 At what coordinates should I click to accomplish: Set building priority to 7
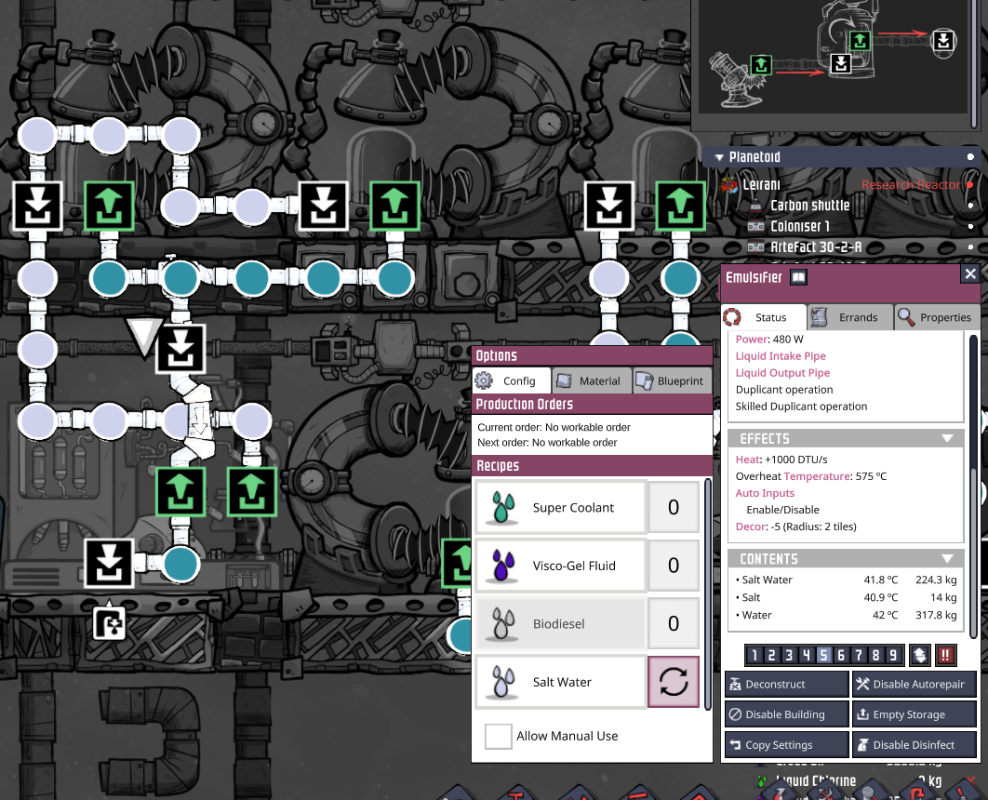click(858, 655)
